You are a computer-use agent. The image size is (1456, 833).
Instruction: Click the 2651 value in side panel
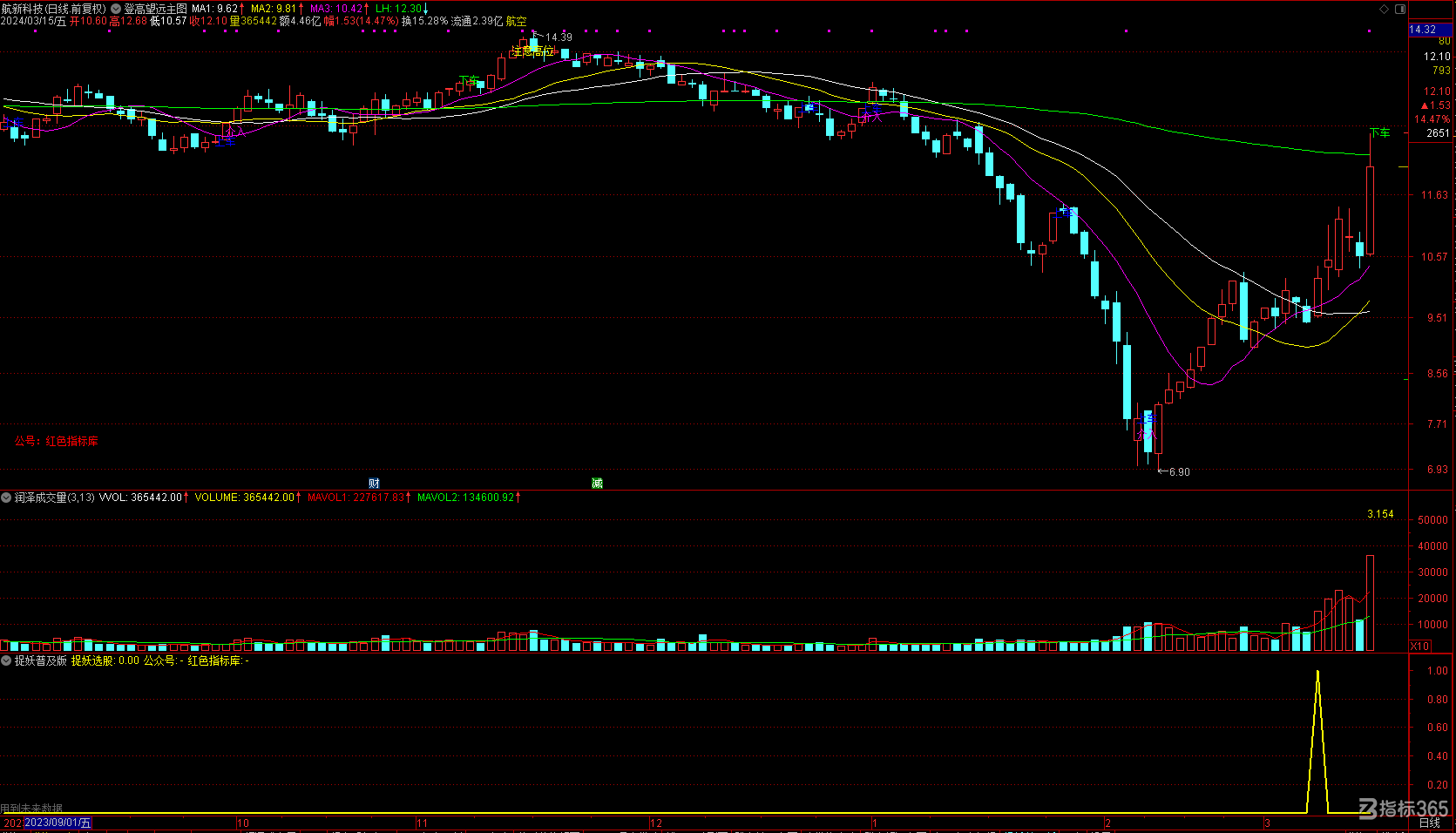tap(1438, 133)
